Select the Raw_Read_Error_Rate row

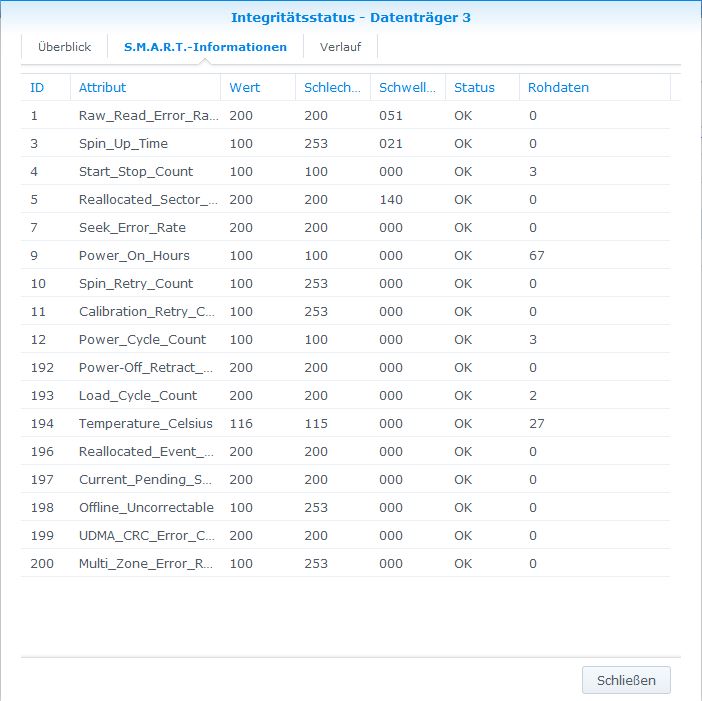[148, 116]
